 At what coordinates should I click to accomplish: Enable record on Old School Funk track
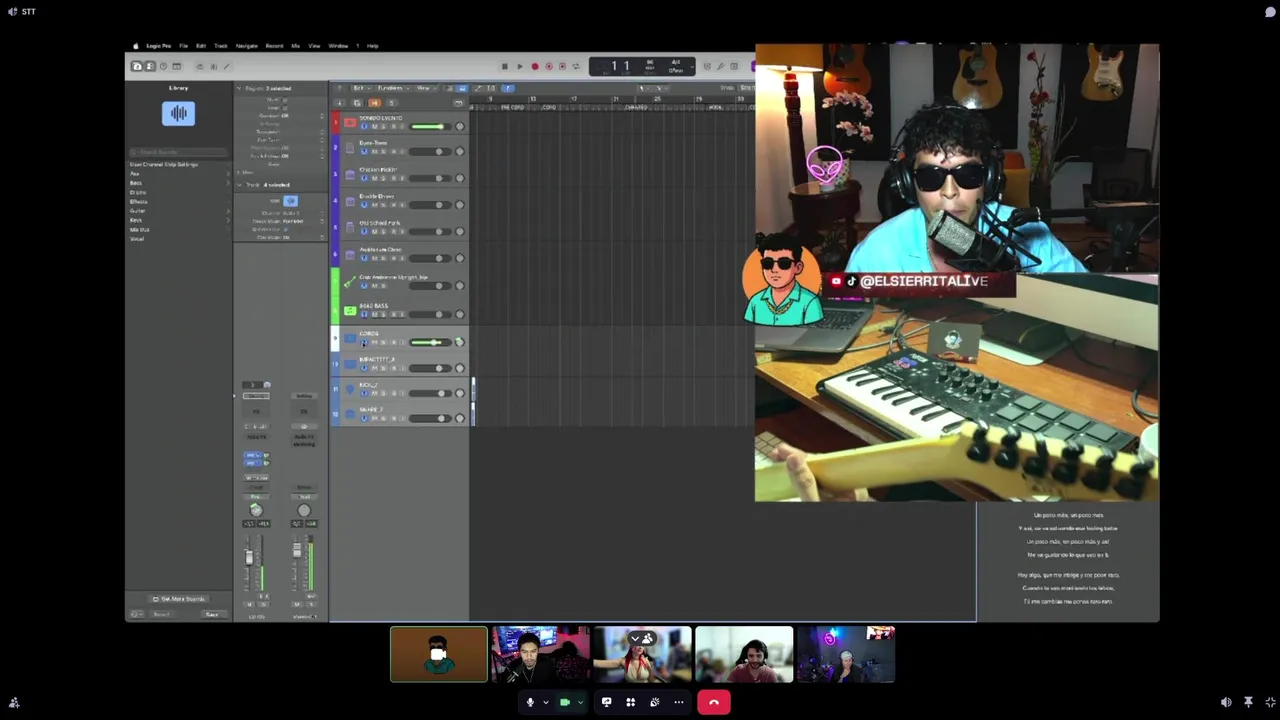(393, 231)
